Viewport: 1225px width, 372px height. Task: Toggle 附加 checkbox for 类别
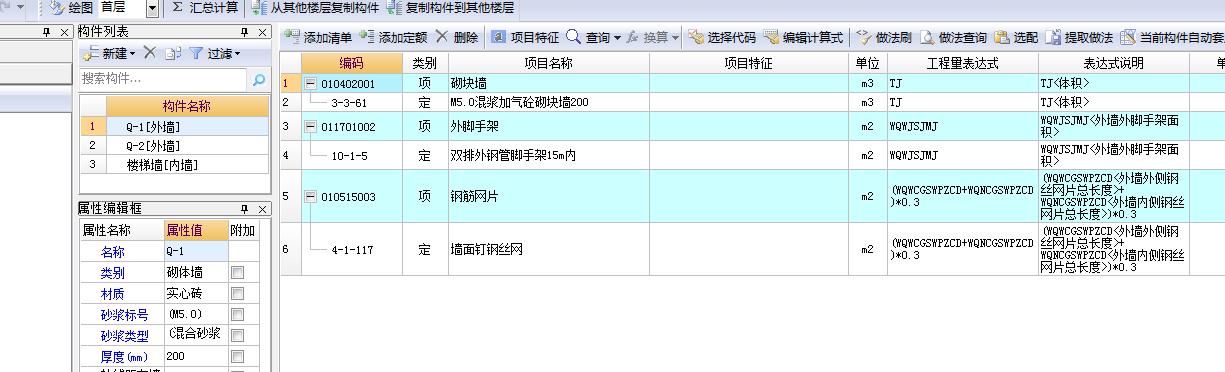click(x=237, y=272)
